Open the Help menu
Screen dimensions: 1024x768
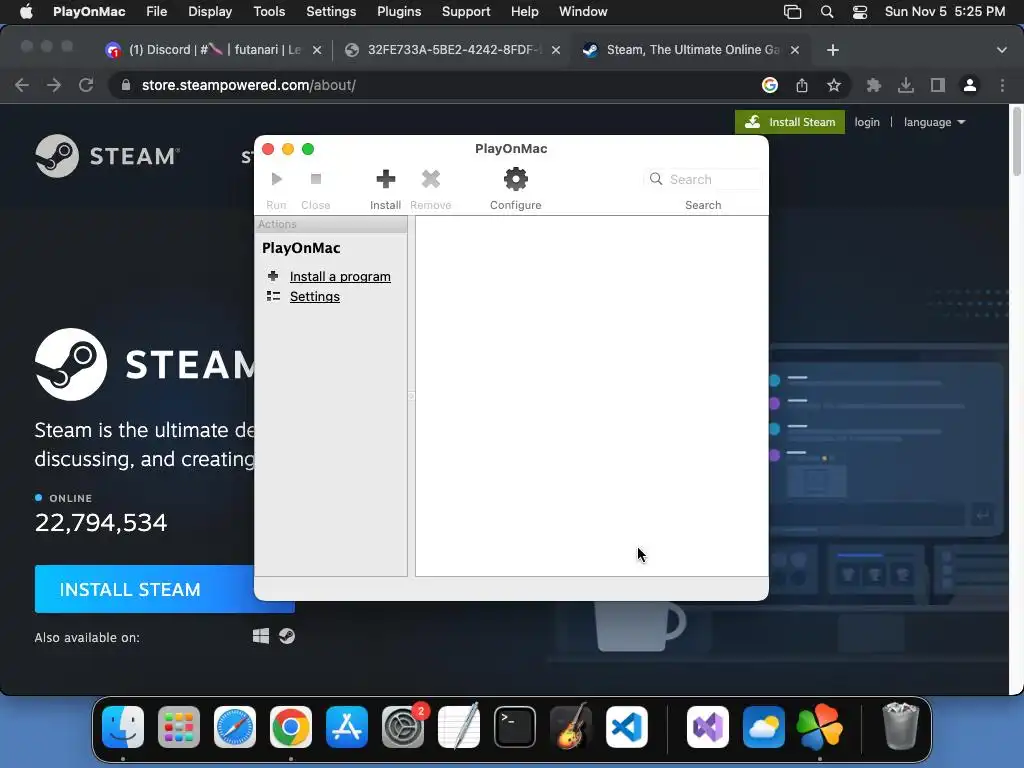coord(524,12)
